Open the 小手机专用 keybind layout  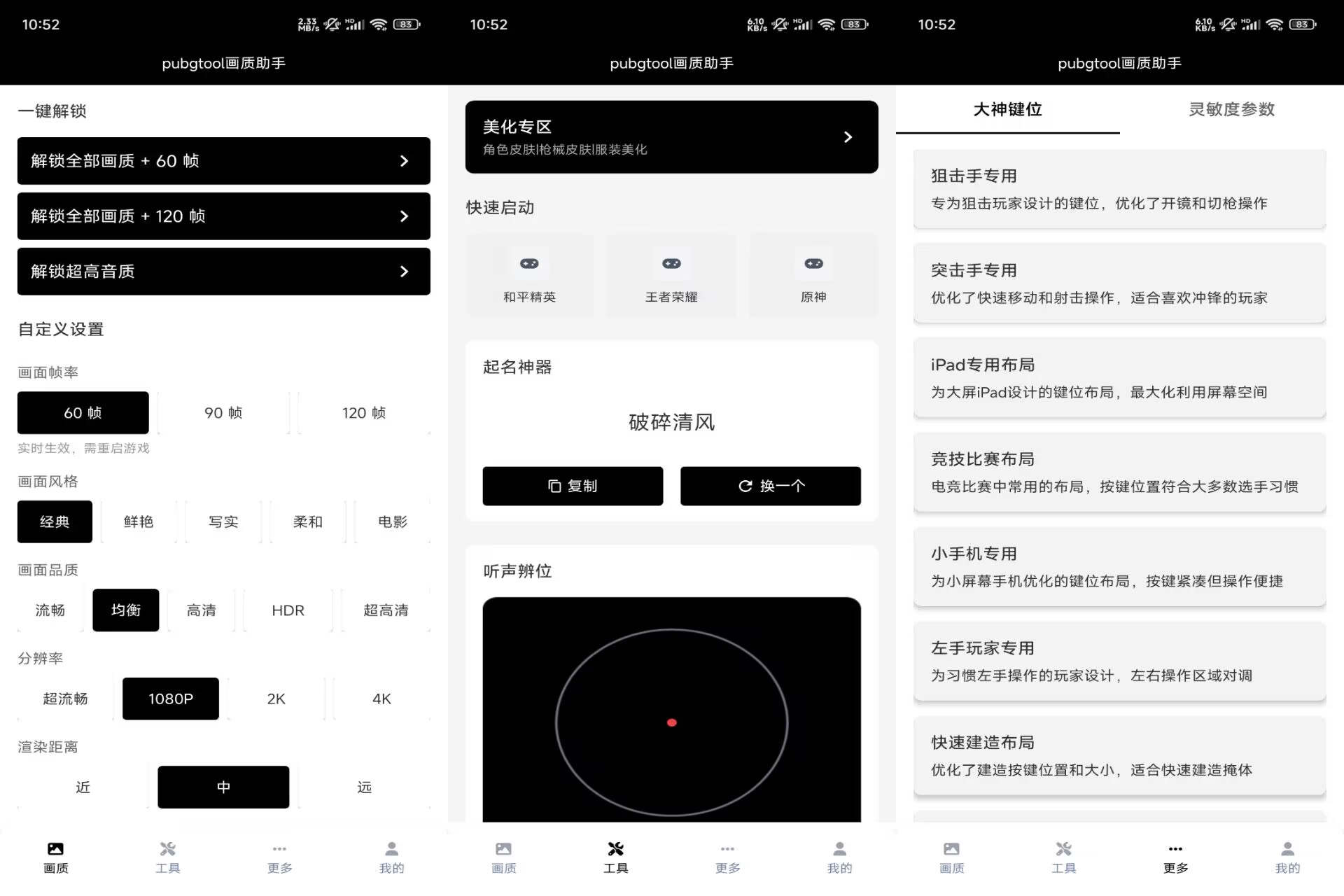tap(1118, 567)
